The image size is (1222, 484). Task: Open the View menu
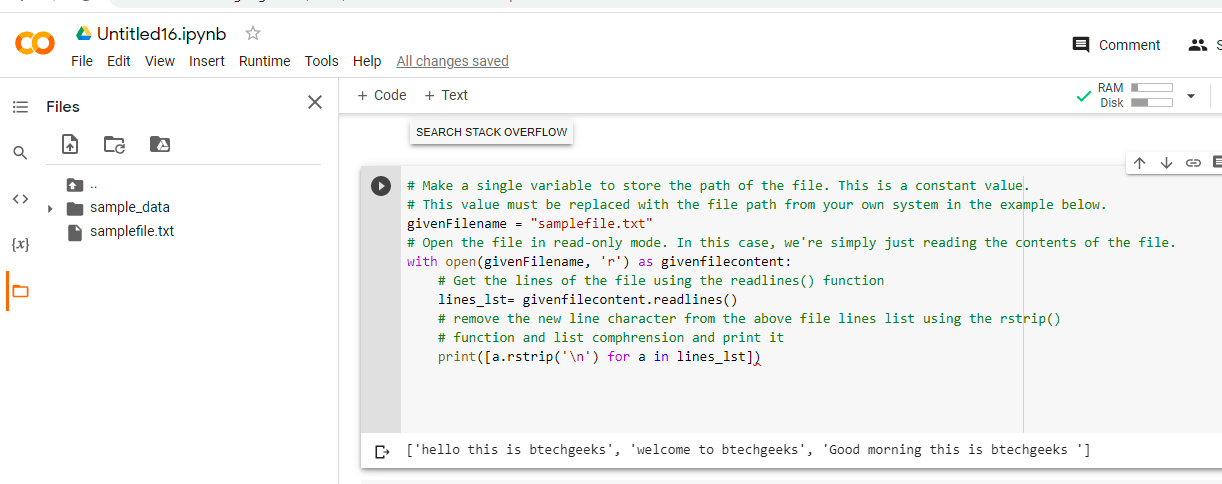[x=160, y=61]
